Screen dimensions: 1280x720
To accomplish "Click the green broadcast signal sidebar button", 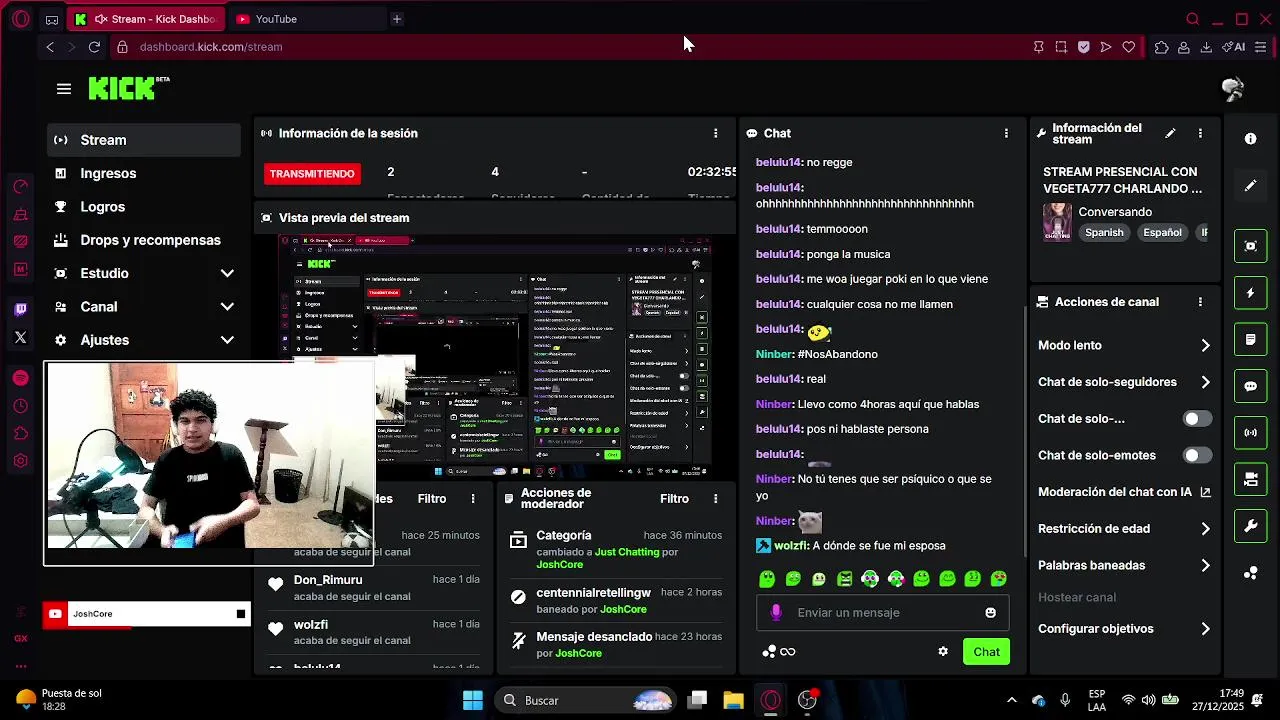I will pos(1250,433).
